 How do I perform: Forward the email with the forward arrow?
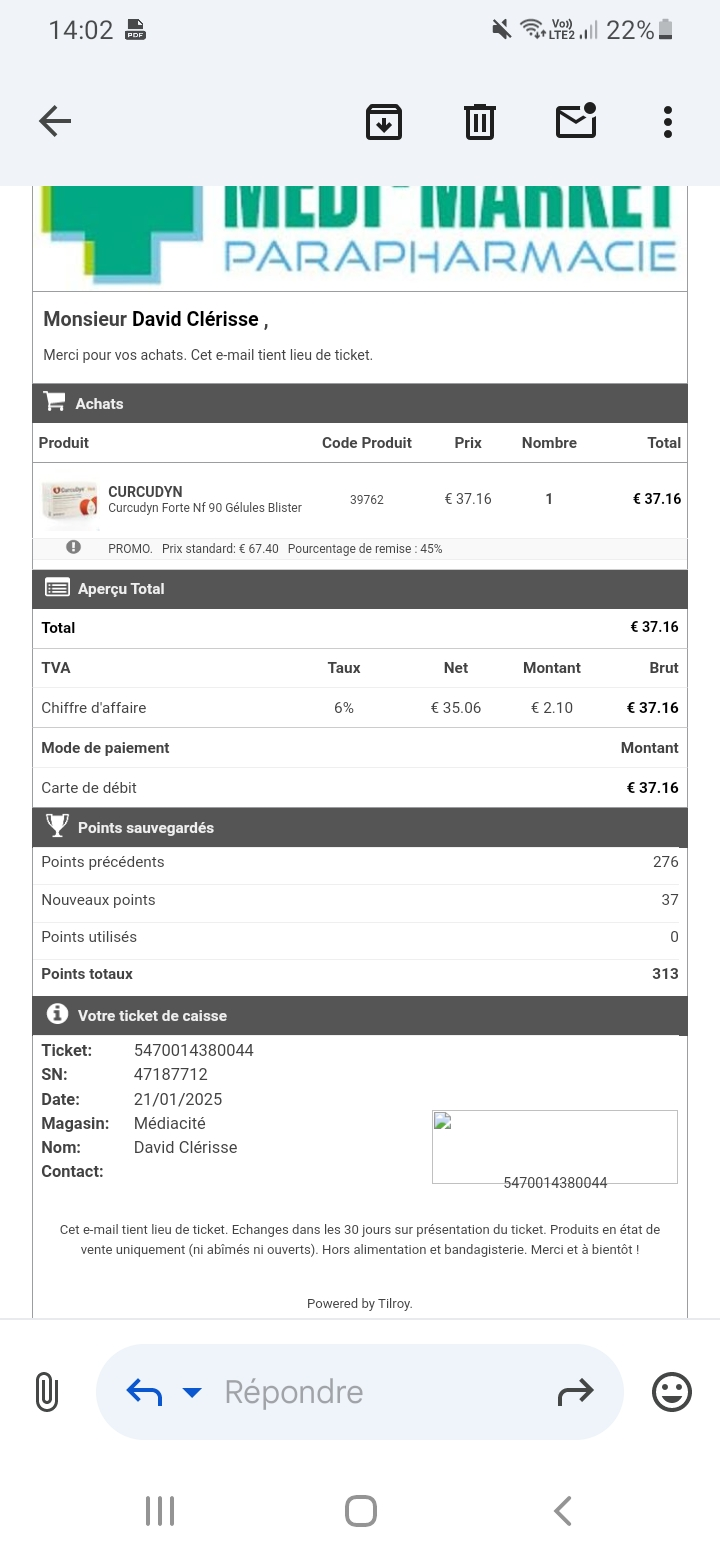(575, 1392)
